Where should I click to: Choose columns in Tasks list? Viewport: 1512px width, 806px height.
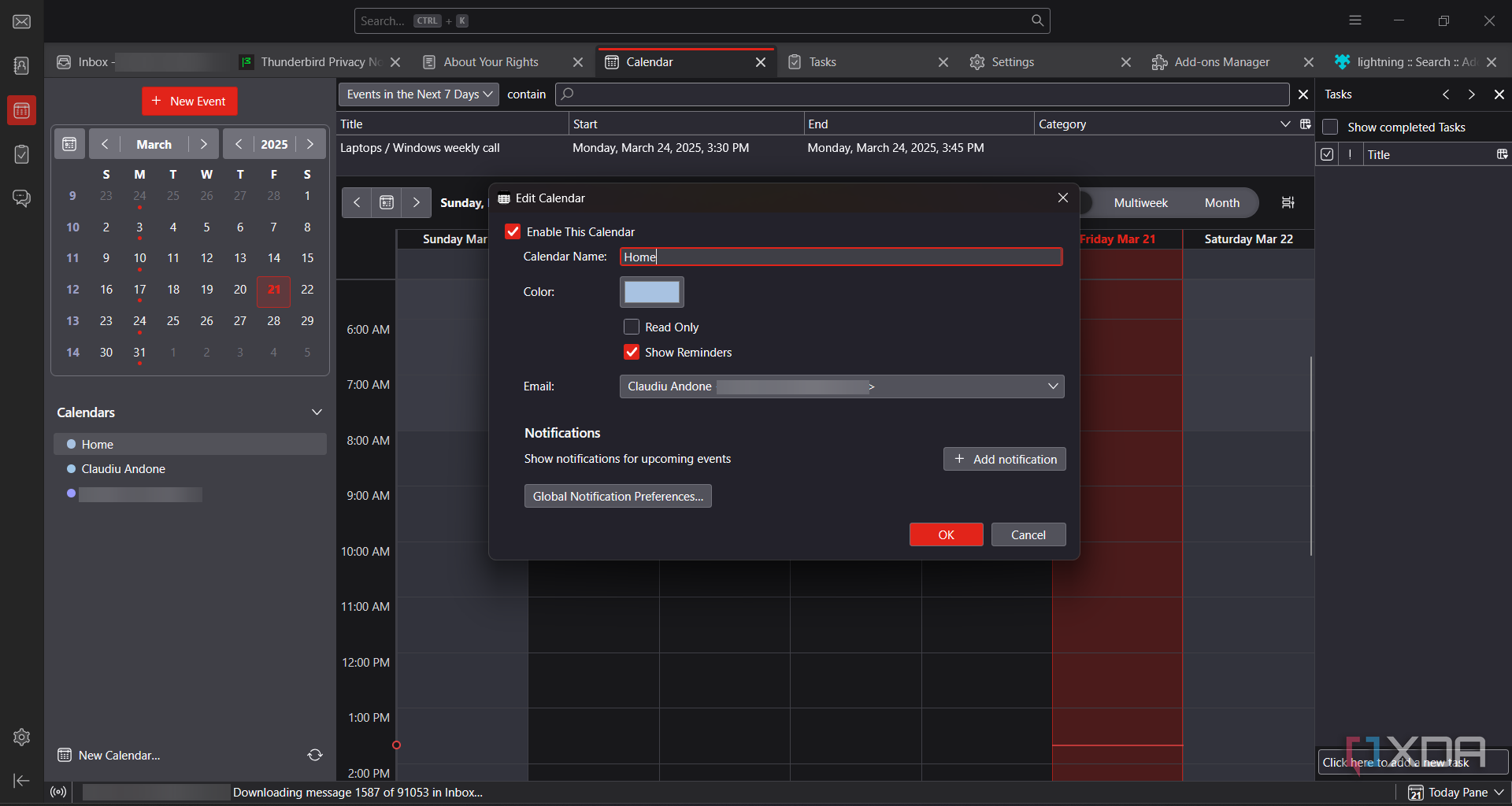(x=1502, y=155)
